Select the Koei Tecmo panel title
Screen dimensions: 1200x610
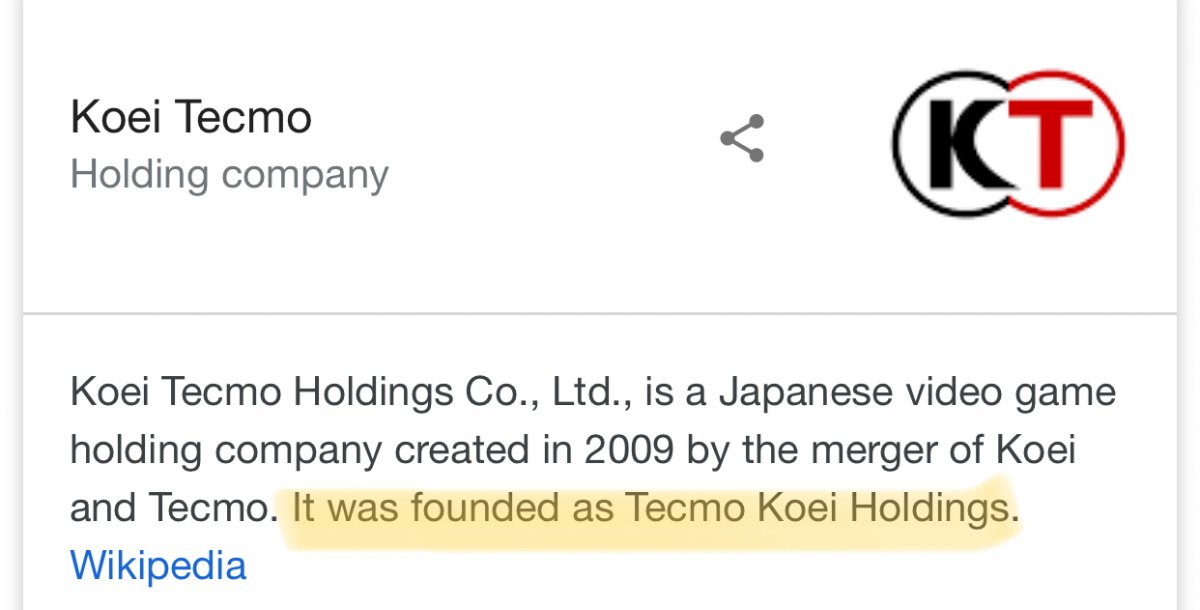coord(191,118)
